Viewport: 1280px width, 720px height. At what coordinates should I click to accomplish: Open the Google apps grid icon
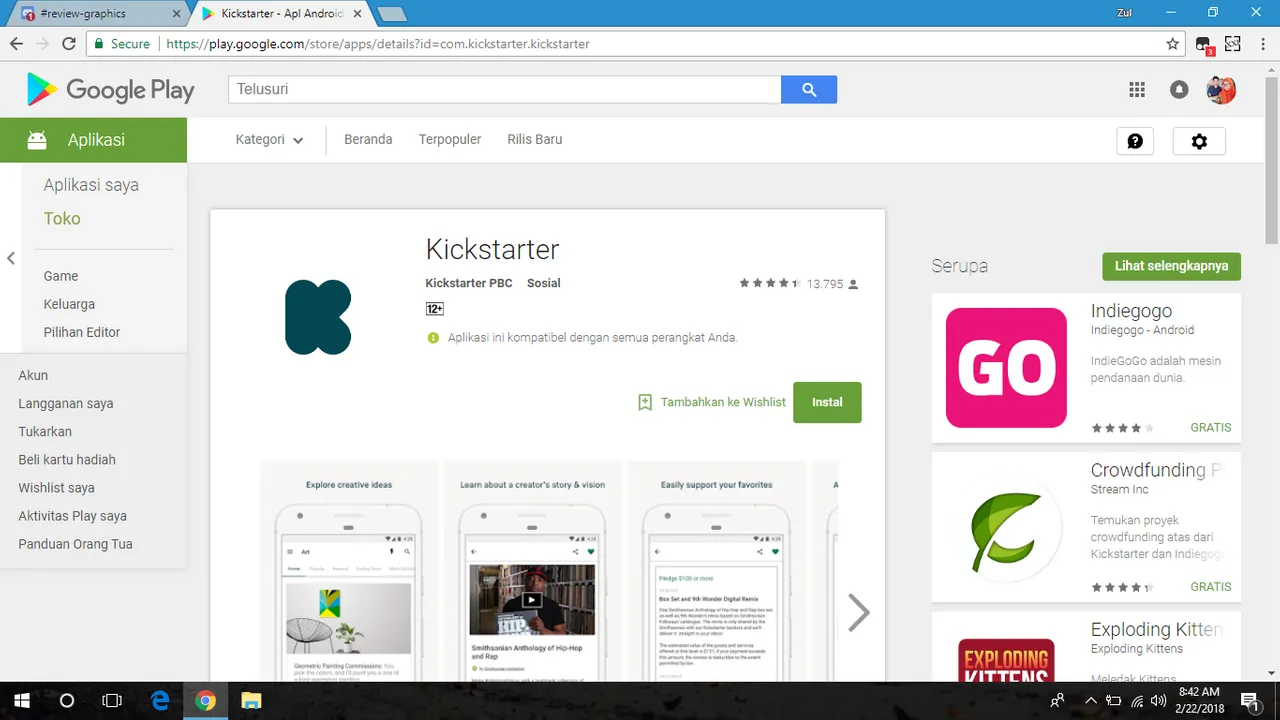pyautogui.click(x=1137, y=90)
